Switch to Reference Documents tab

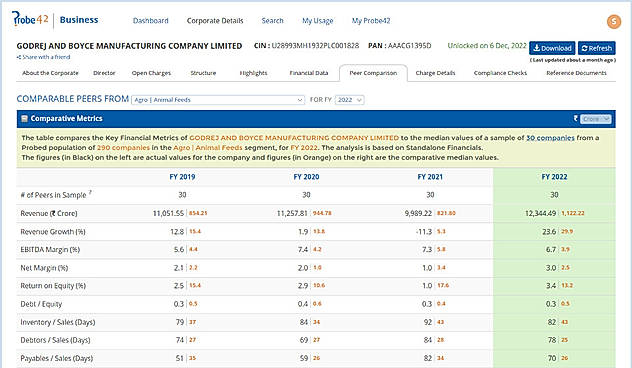pos(576,73)
